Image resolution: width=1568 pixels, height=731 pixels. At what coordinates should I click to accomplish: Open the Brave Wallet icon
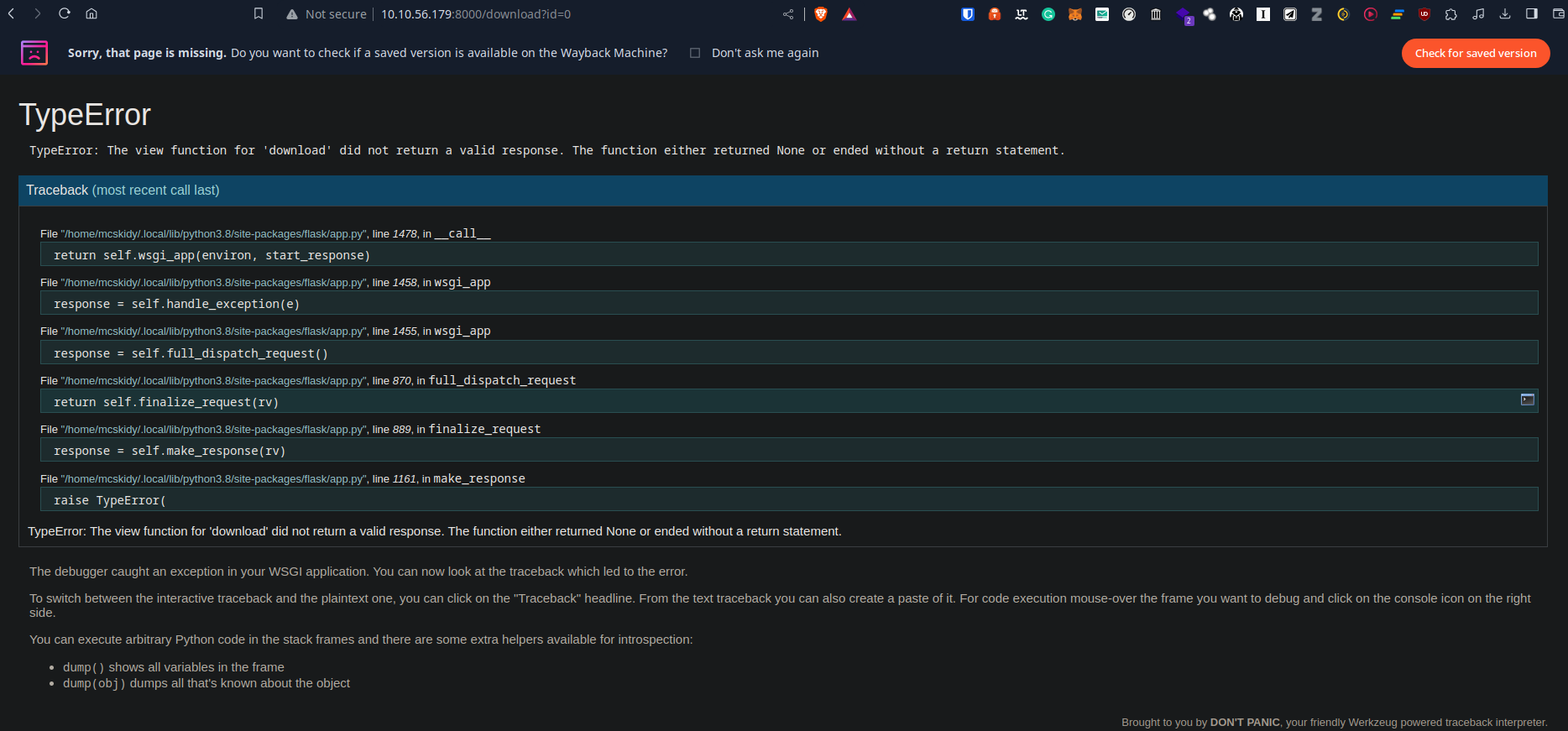tap(1559, 14)
